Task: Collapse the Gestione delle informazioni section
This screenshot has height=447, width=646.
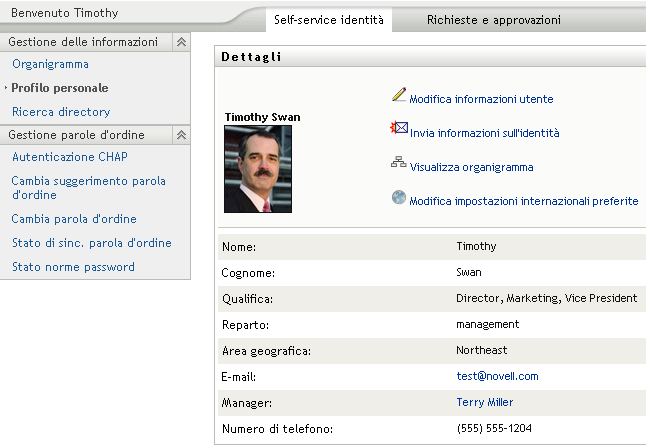Action: 180,42
